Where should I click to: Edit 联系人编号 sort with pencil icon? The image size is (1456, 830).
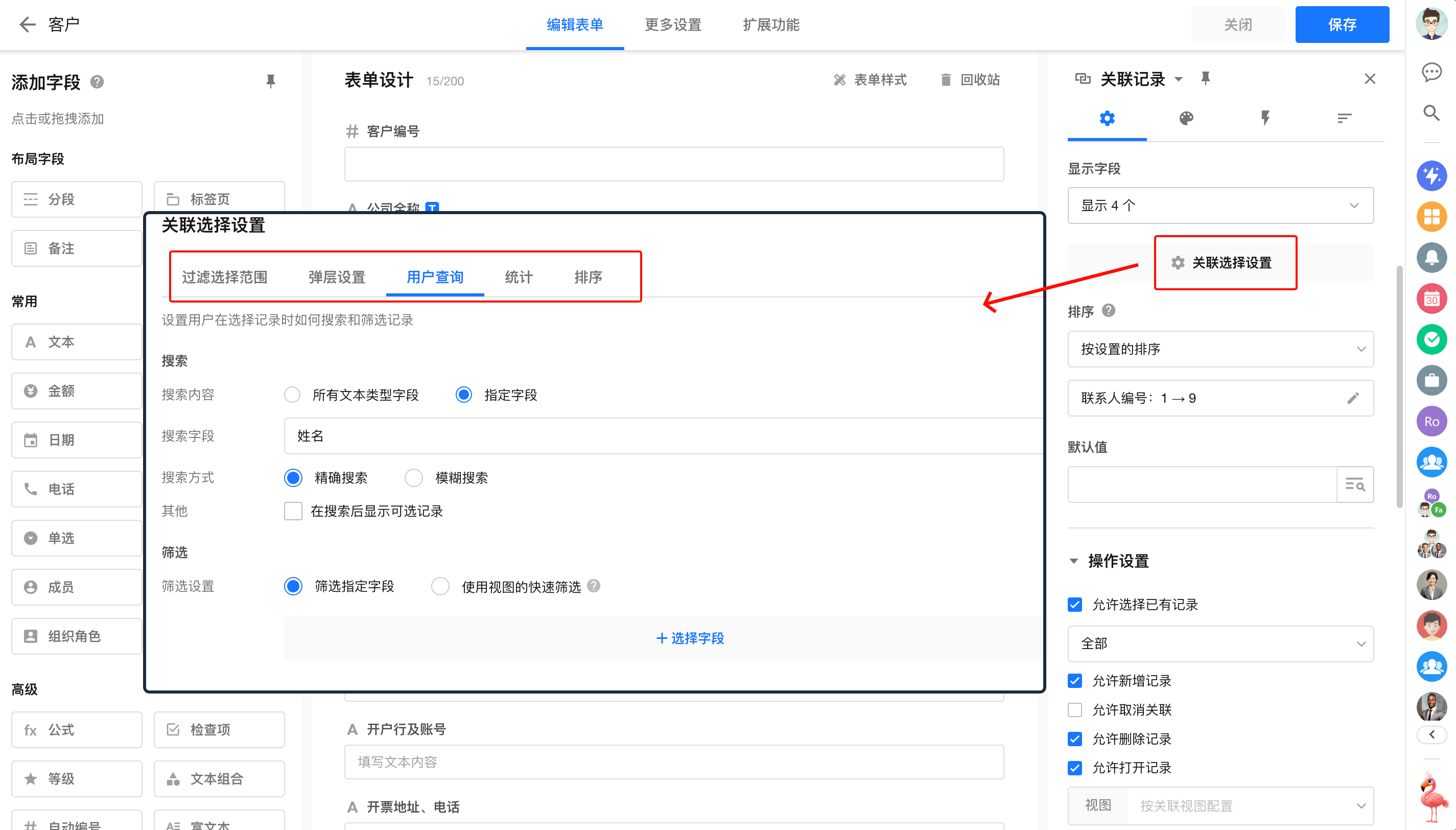[x=1353, y=398]
